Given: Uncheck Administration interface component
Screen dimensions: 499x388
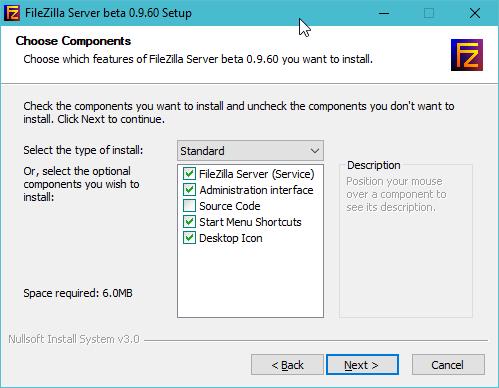Looking at the screenshot, I should click(x=189, y=190).
